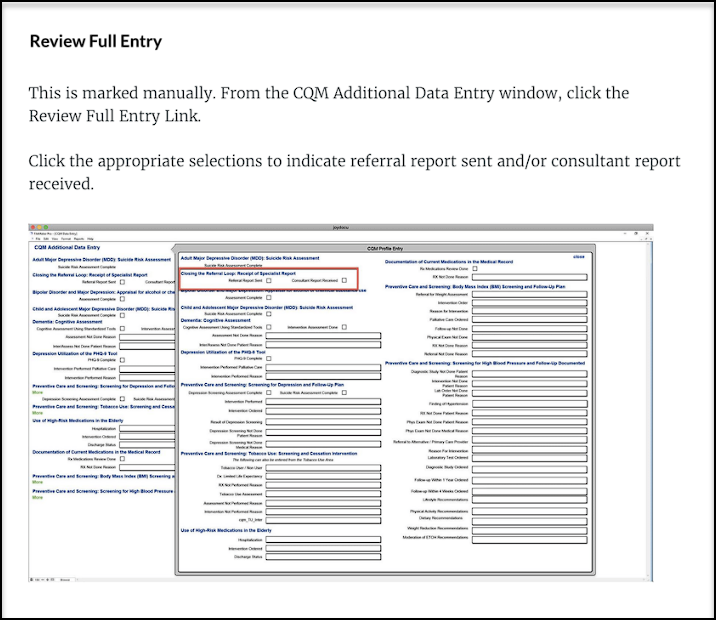
Task: Click Tobacco User / Non User field
Action: pos(323,468)
